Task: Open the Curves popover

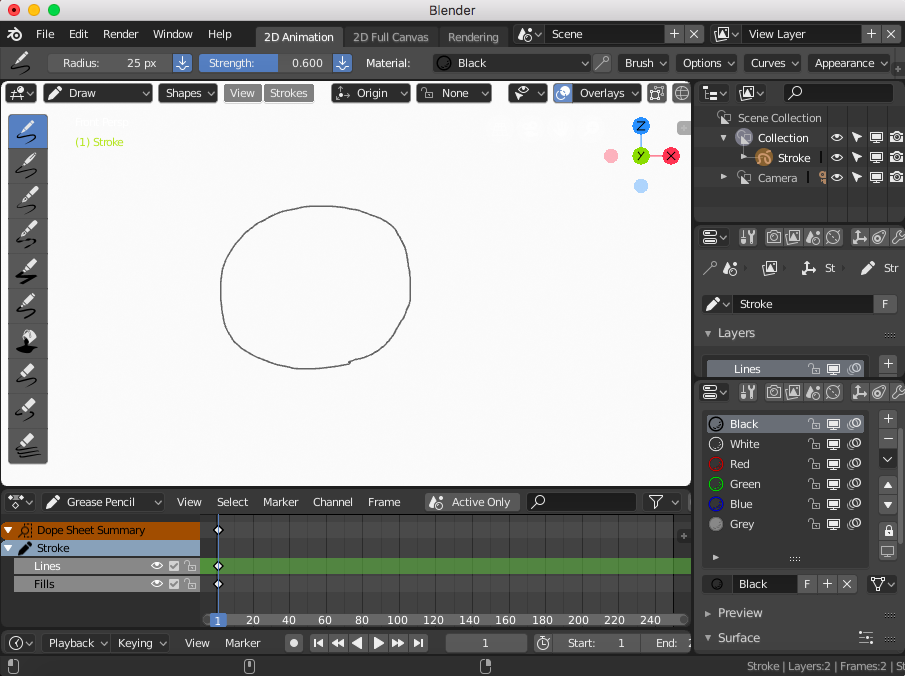Action: pyautogui.click(x=772, y=63)
